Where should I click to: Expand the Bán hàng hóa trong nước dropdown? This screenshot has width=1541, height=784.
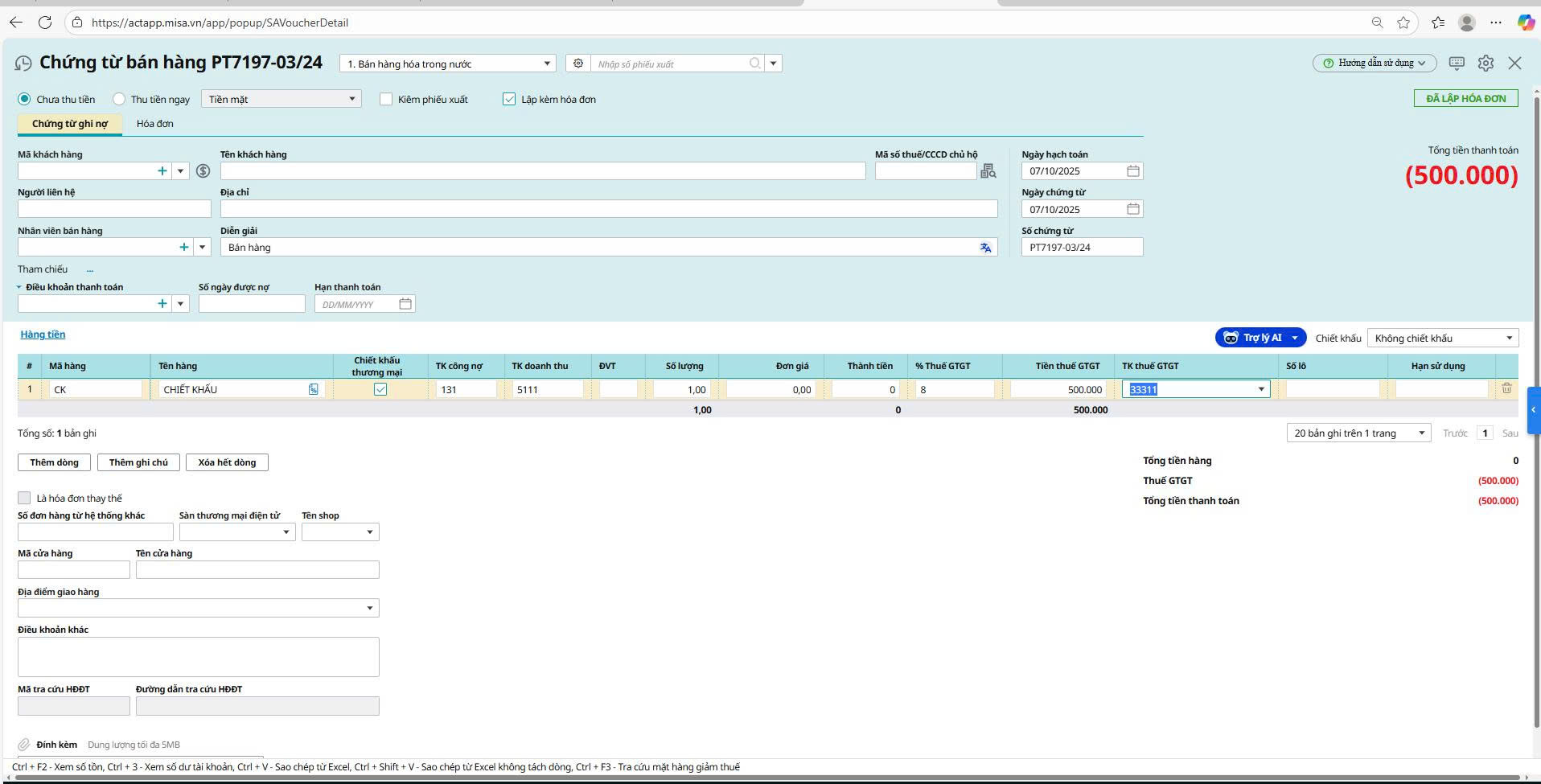[547, 64]
